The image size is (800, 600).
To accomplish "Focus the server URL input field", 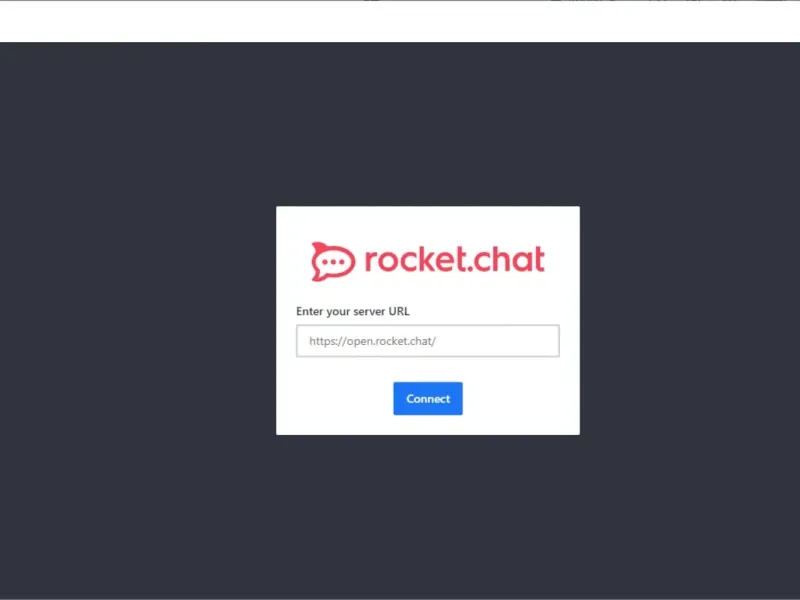I will pos(428,341).
